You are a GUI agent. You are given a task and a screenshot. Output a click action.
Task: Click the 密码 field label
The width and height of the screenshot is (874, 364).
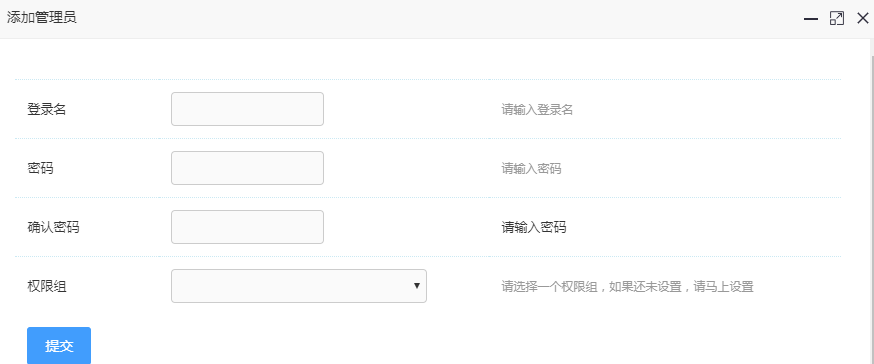[40, 169]
